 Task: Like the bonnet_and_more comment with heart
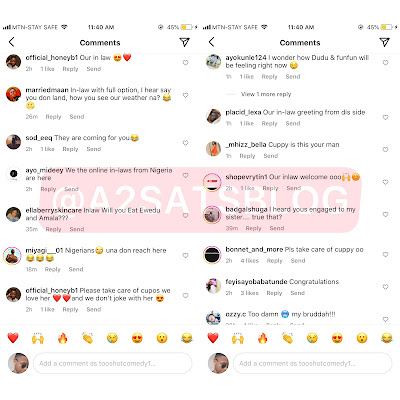click(385, 255)
